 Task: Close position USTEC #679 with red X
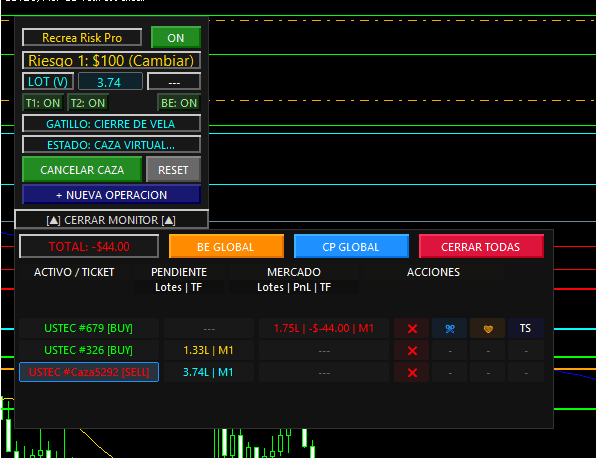pos(412,328)
